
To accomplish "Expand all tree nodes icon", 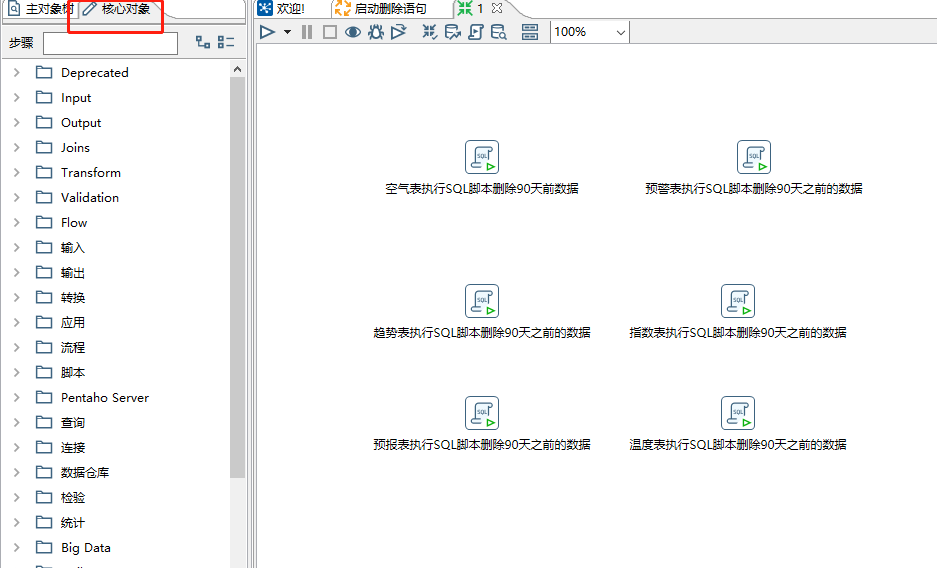I will pos(203,42).
